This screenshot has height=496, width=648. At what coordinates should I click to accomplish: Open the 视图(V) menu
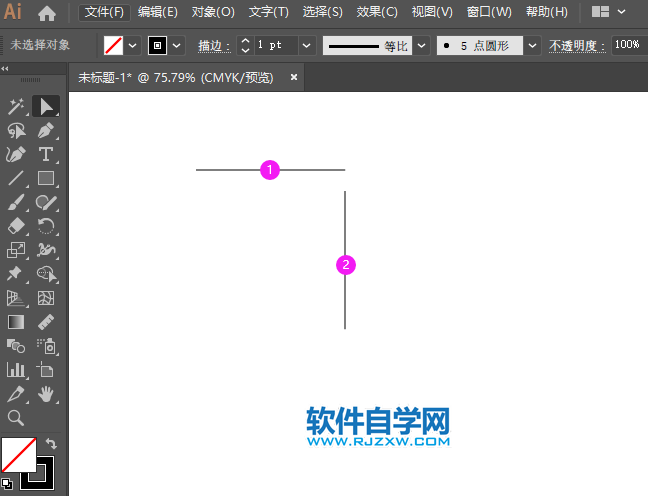click(432, 12)
